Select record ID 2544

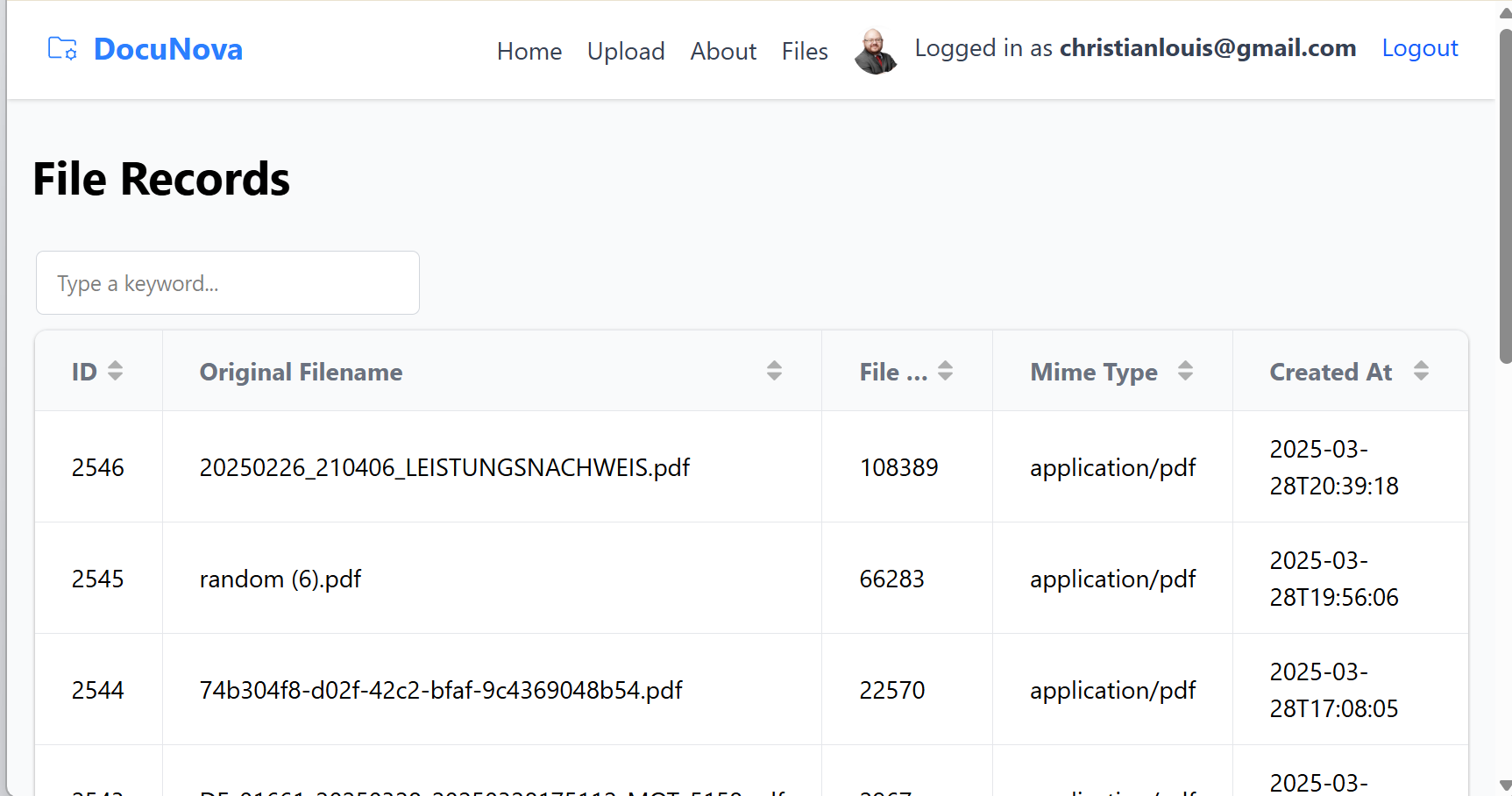click(x=98, y=690)
